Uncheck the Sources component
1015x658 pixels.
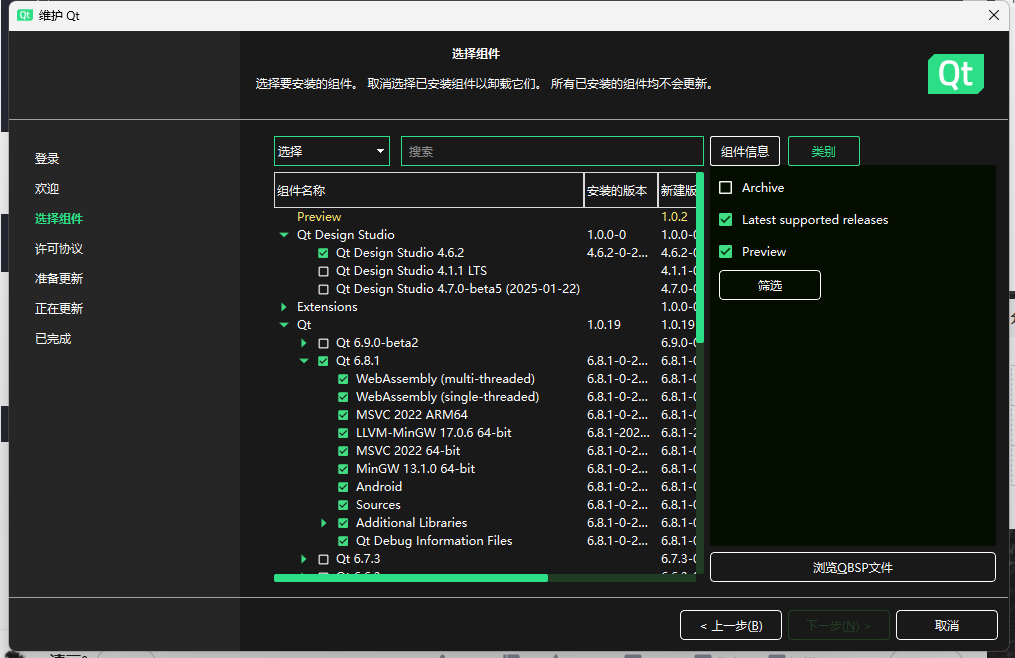(x=343, y=505)
